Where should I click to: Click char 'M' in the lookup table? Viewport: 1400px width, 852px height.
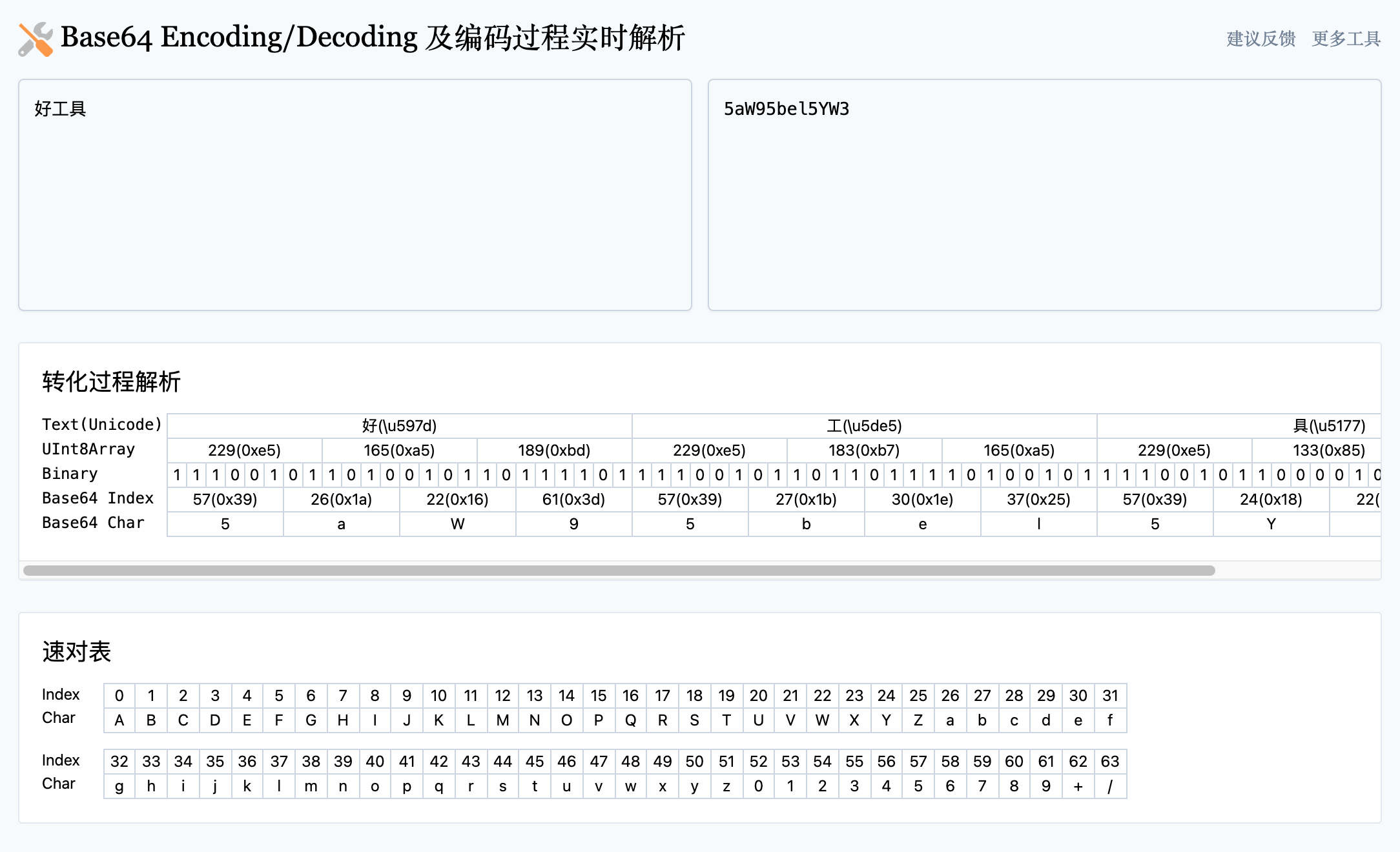click(x=503, y=720)
